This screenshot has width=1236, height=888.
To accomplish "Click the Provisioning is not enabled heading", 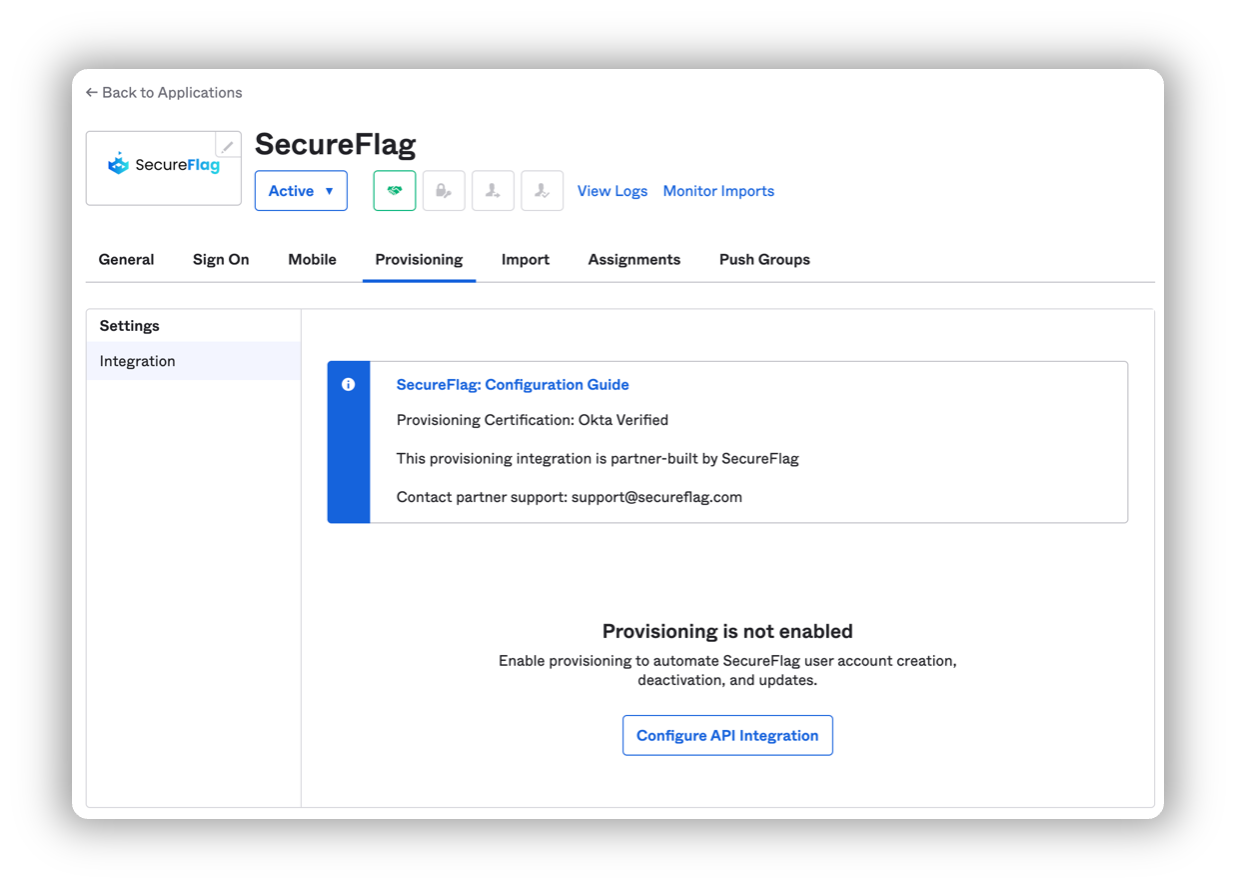I will (x=727, y=631).
